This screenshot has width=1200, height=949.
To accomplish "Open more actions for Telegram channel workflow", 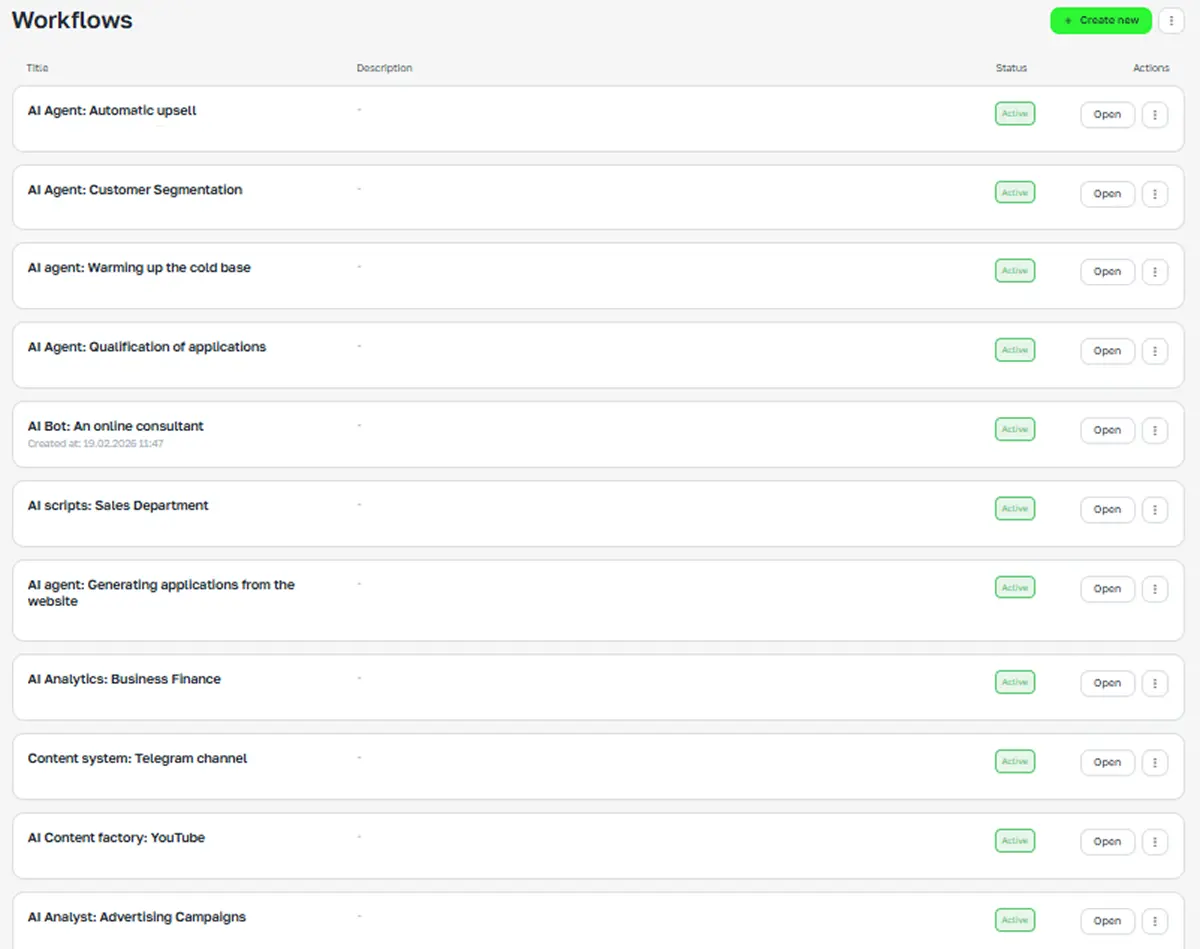I will click(x=1155, y=762).
